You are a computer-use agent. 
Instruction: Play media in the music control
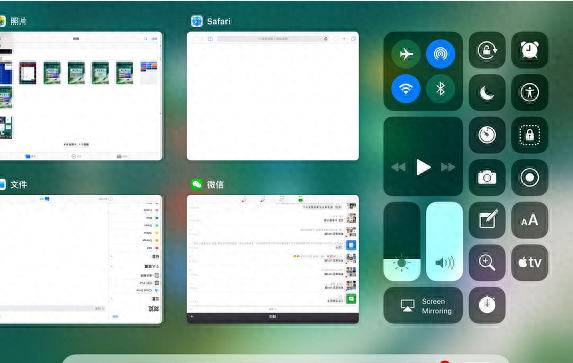[x=423, y=167]
